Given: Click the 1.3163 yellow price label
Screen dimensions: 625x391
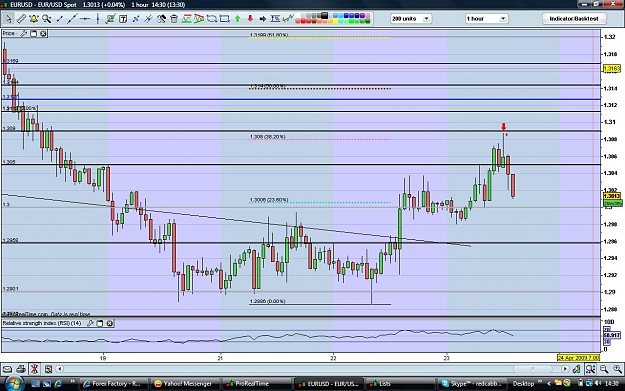Looking at the screenshot, I should pos(611,69).
